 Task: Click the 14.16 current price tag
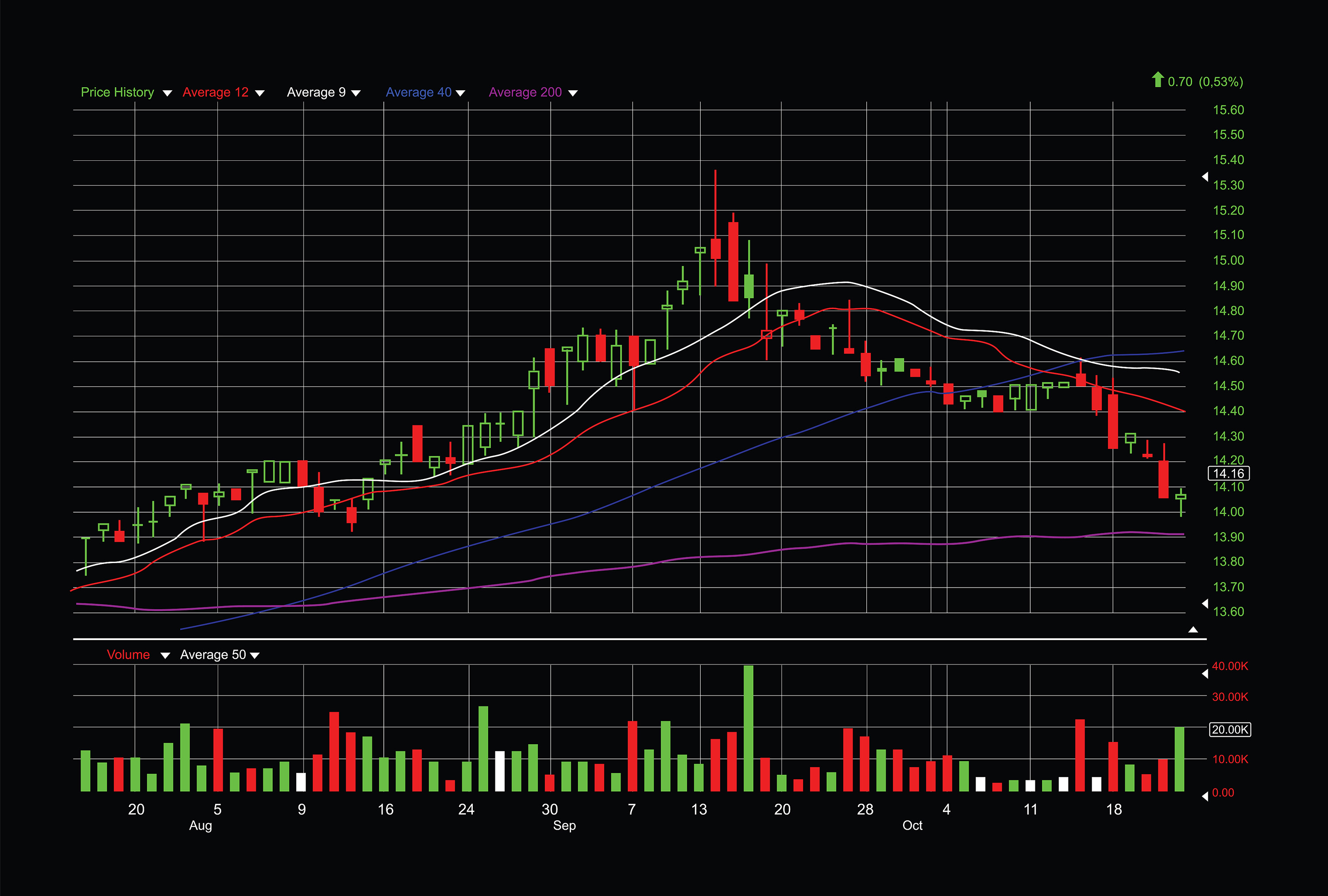tap(1228, 473)
